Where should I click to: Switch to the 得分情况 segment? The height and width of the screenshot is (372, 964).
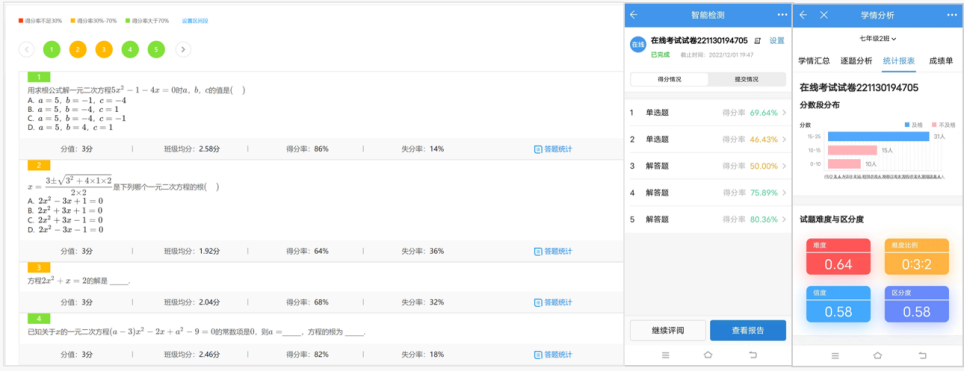[x=670, y=79]
